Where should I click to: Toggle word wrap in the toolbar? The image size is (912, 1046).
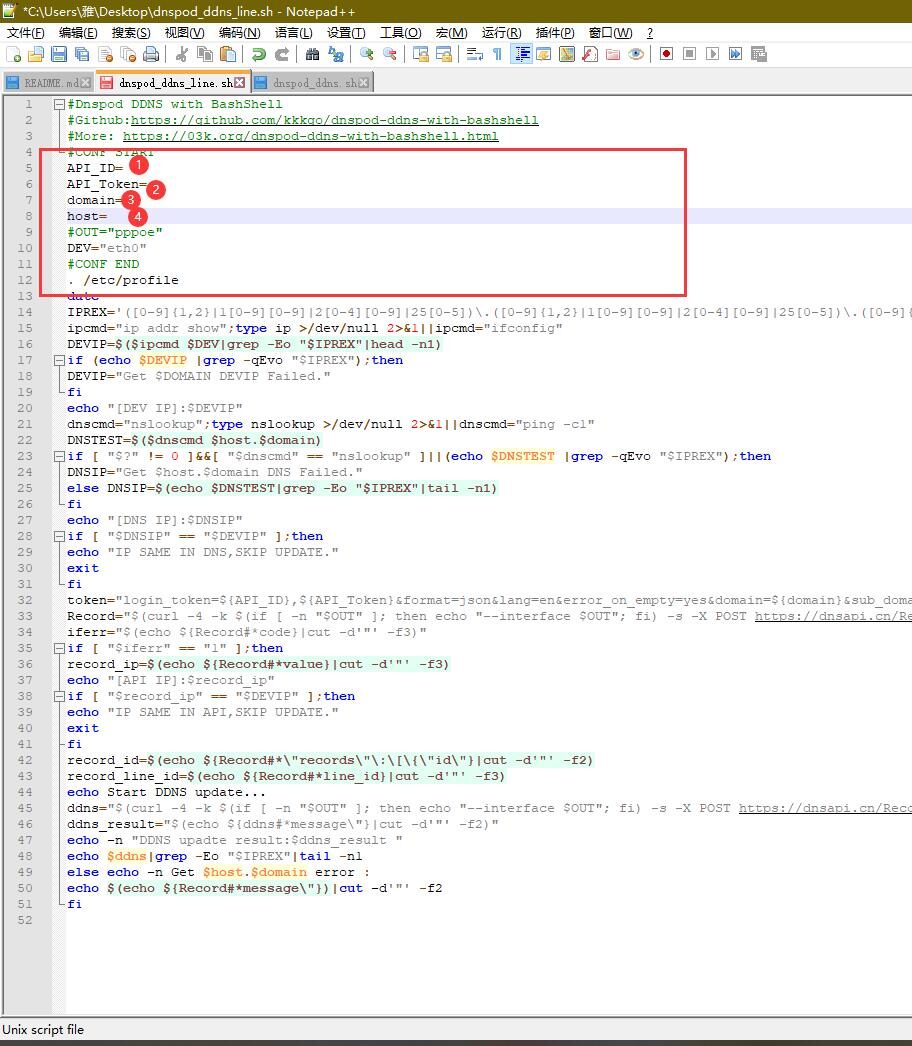point(475,54)
